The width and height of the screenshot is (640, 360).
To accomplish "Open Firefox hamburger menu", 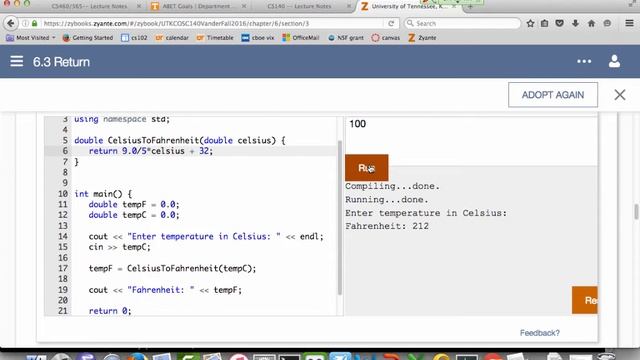I will (x=629, y=23).
